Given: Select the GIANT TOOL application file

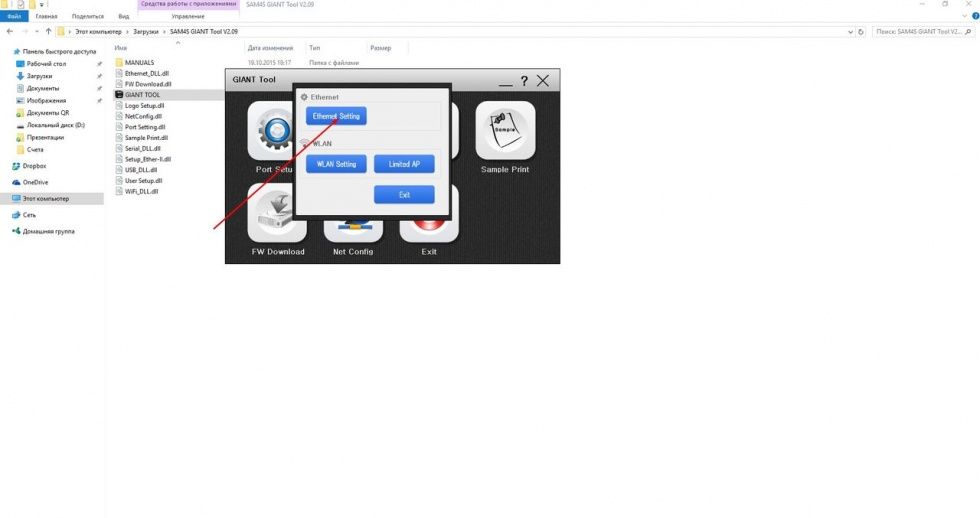Looking at the screenshot, I should pos(142,95).
